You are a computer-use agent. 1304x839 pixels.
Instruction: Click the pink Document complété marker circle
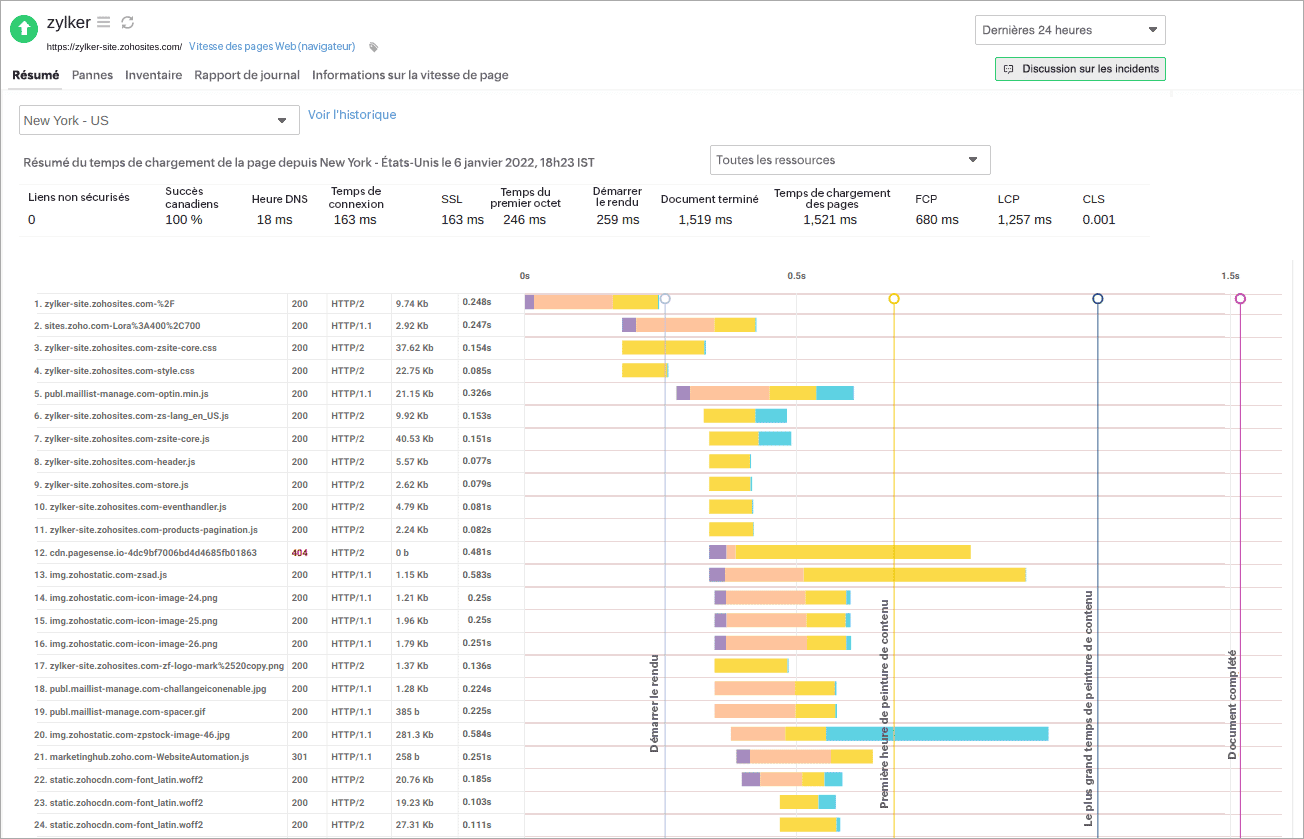[1240, 298]
